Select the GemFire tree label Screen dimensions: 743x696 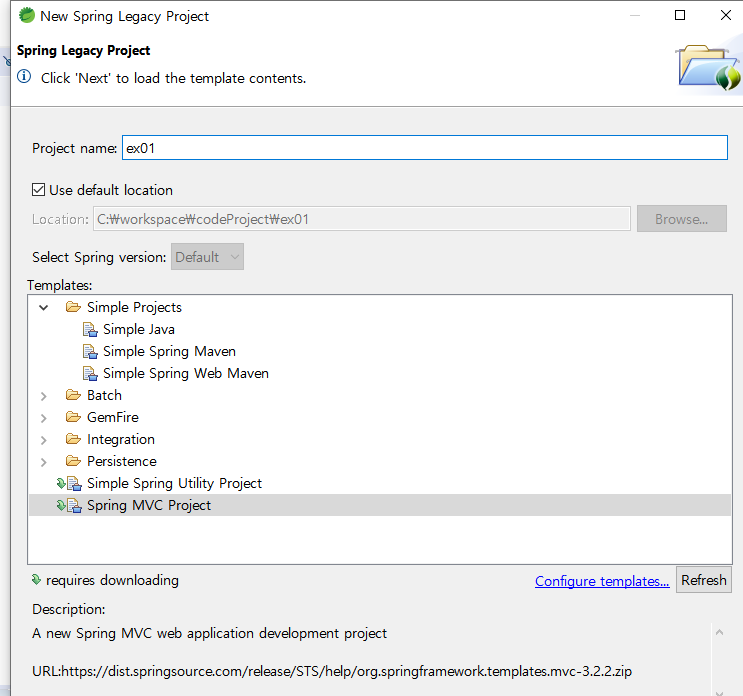pyautogui.click(x=113, y=417)
